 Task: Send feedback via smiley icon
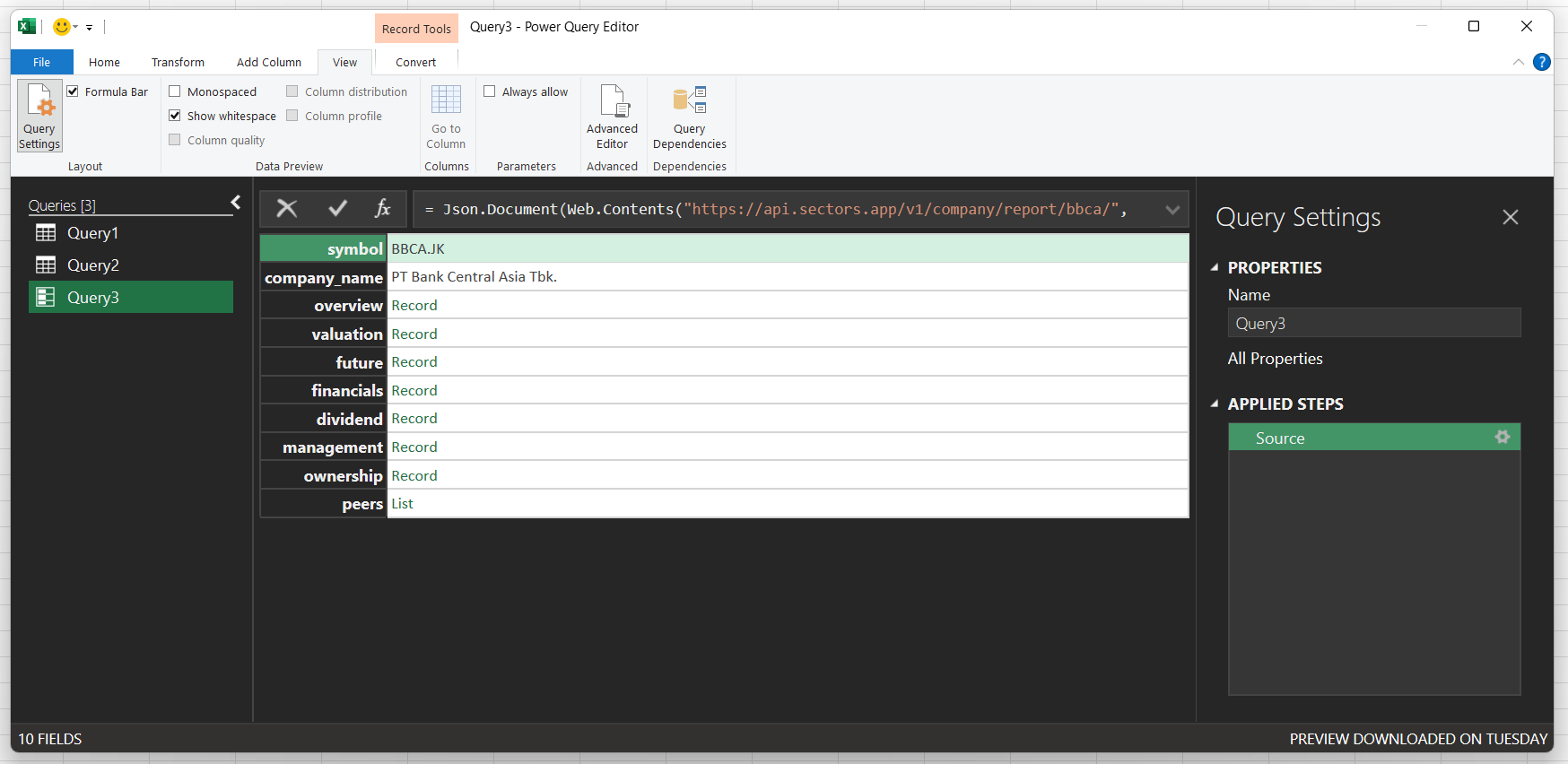click(x=62, y=27)
